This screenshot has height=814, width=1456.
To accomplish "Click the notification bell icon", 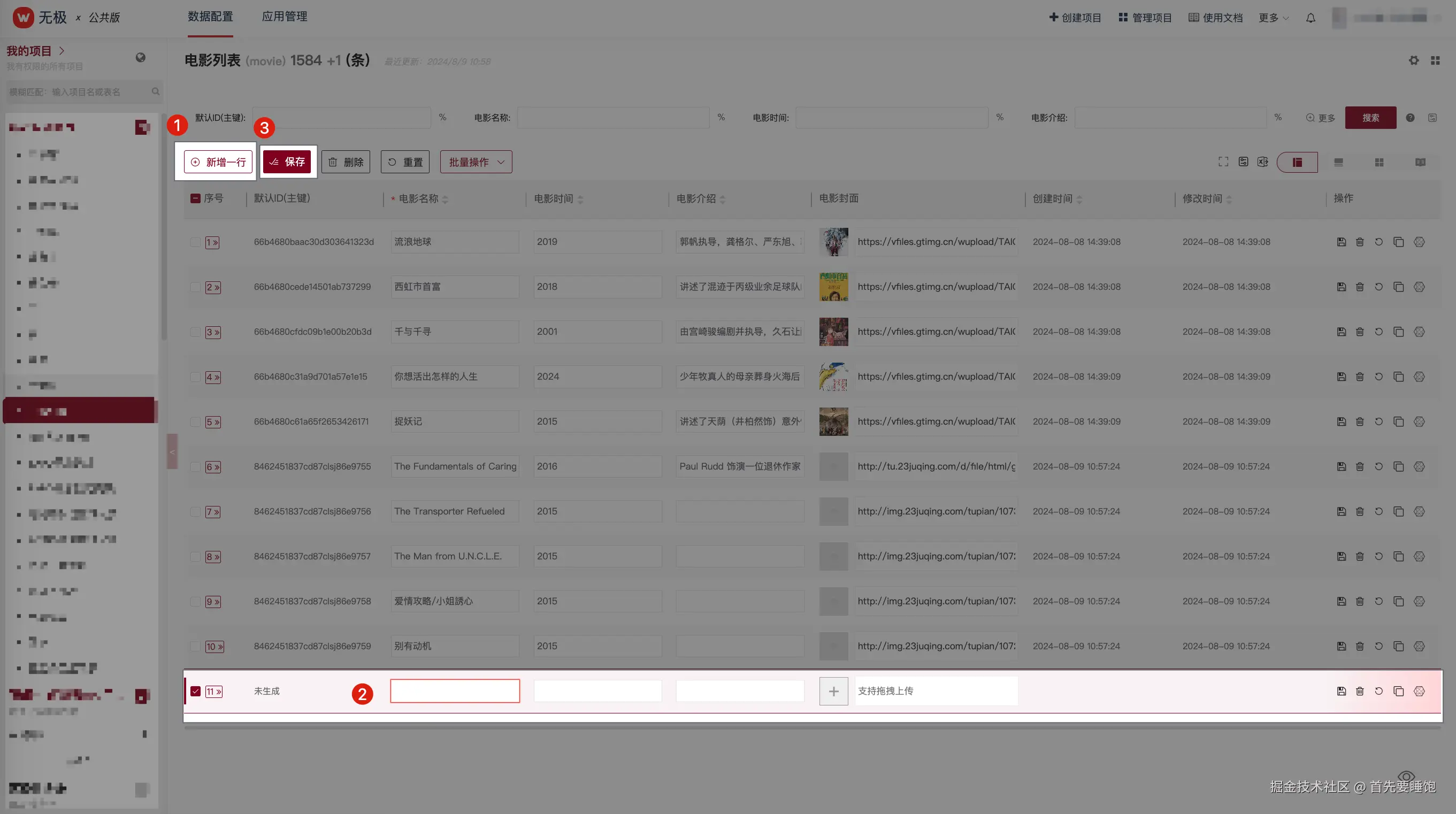I will coord(1310,18).
